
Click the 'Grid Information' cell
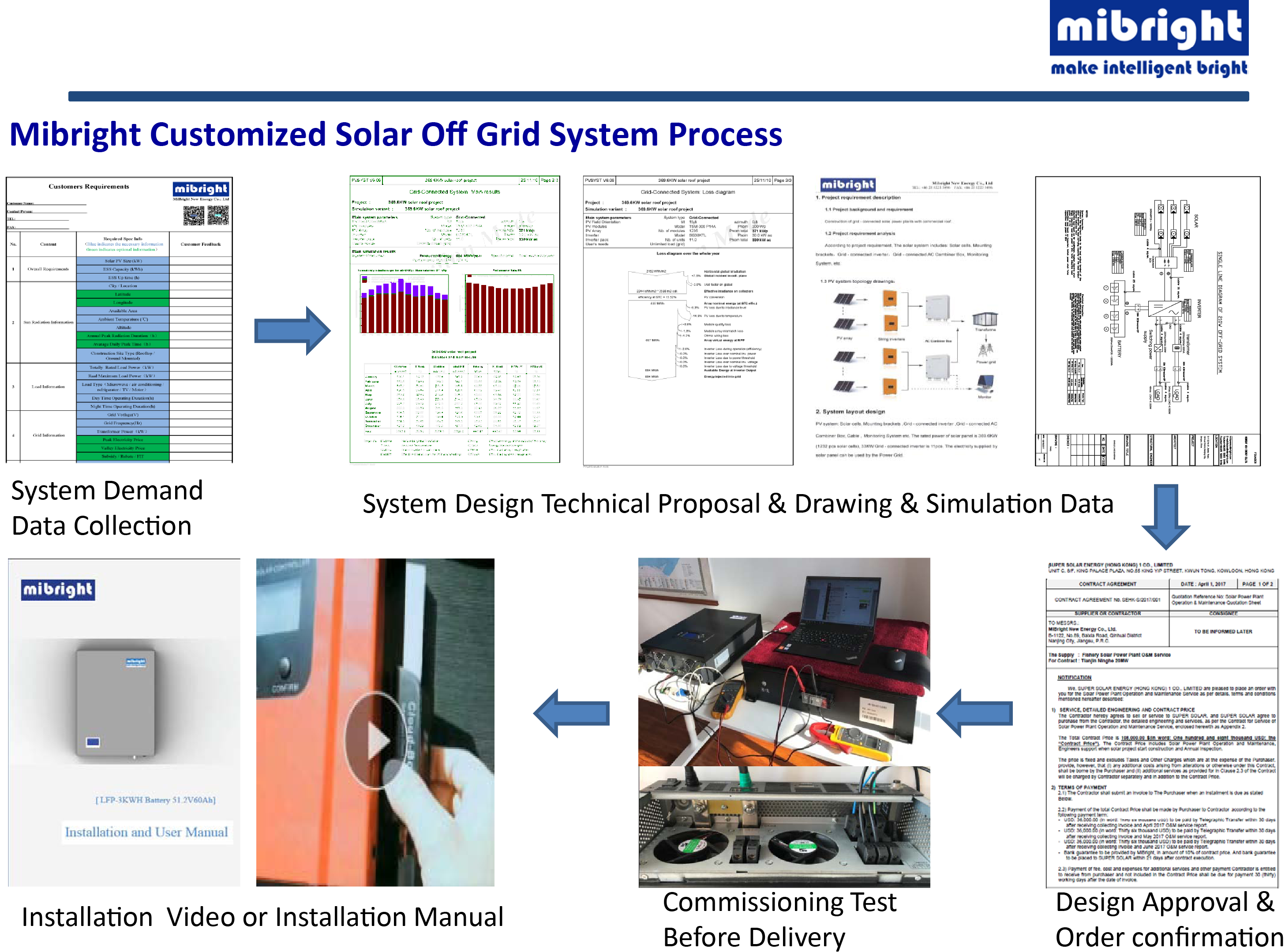pos(48,436)
